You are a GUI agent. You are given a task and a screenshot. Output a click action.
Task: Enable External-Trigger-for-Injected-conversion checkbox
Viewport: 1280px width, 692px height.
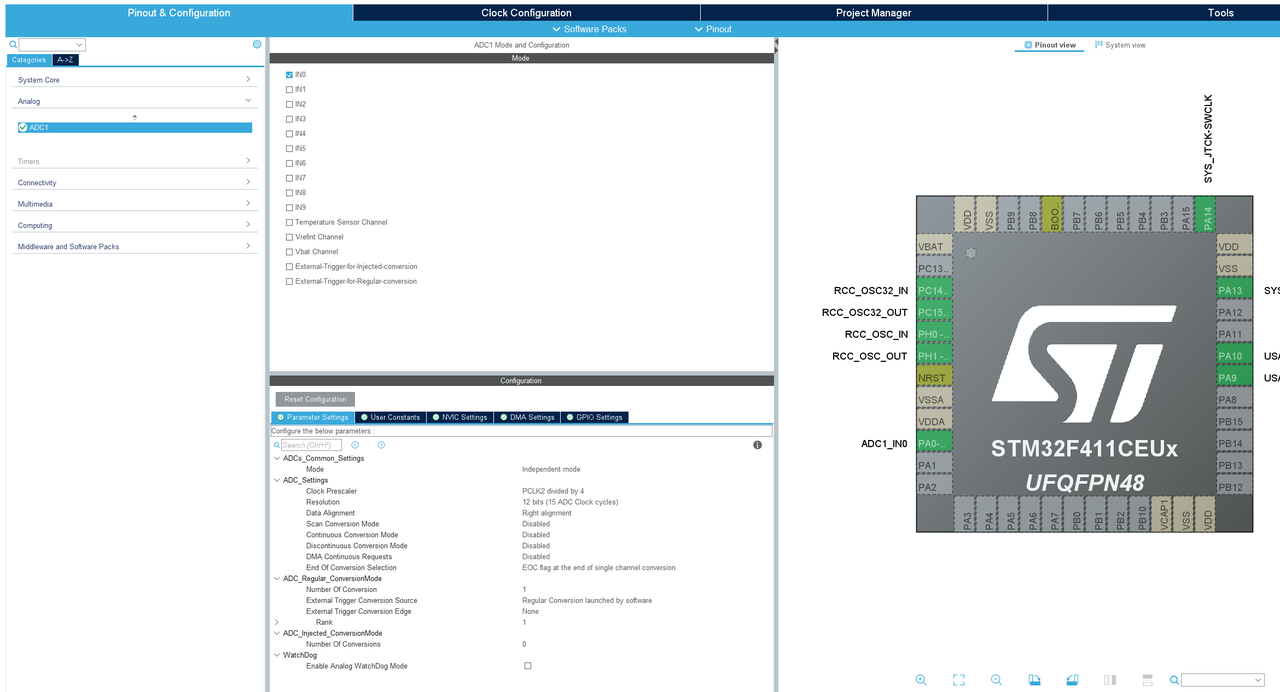(x=289, y=266)
